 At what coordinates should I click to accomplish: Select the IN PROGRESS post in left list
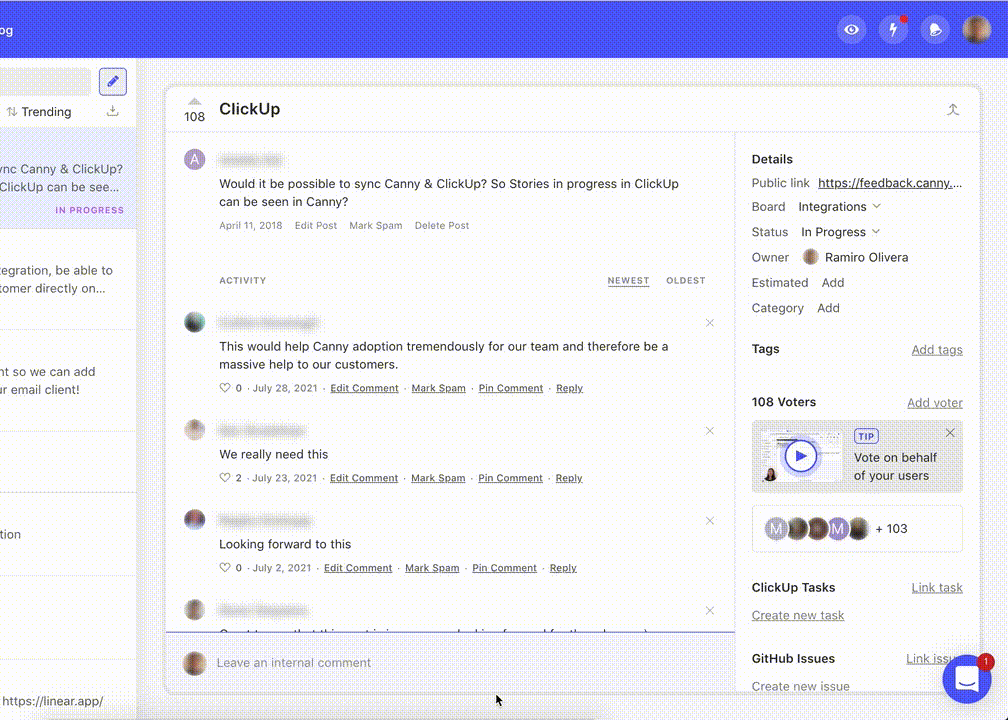pyautogui.click(x=68, y=178)
